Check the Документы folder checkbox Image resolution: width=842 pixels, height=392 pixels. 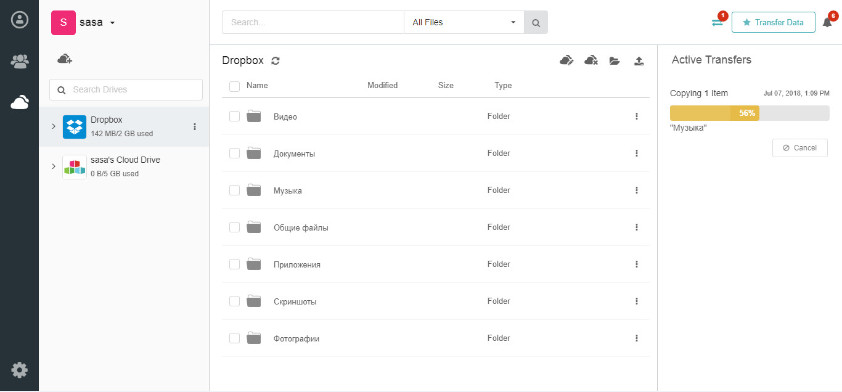coord(235,154)
